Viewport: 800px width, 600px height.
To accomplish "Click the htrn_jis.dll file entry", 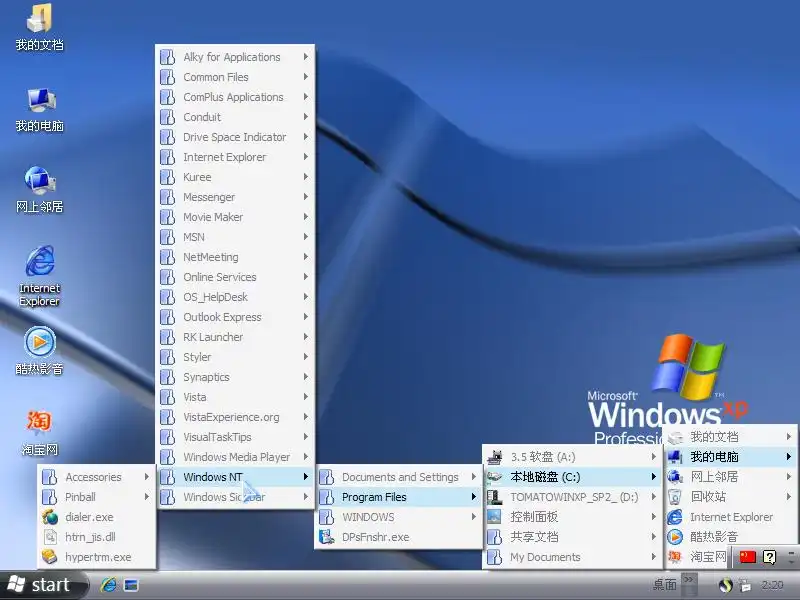I will [x=96, y=537].
